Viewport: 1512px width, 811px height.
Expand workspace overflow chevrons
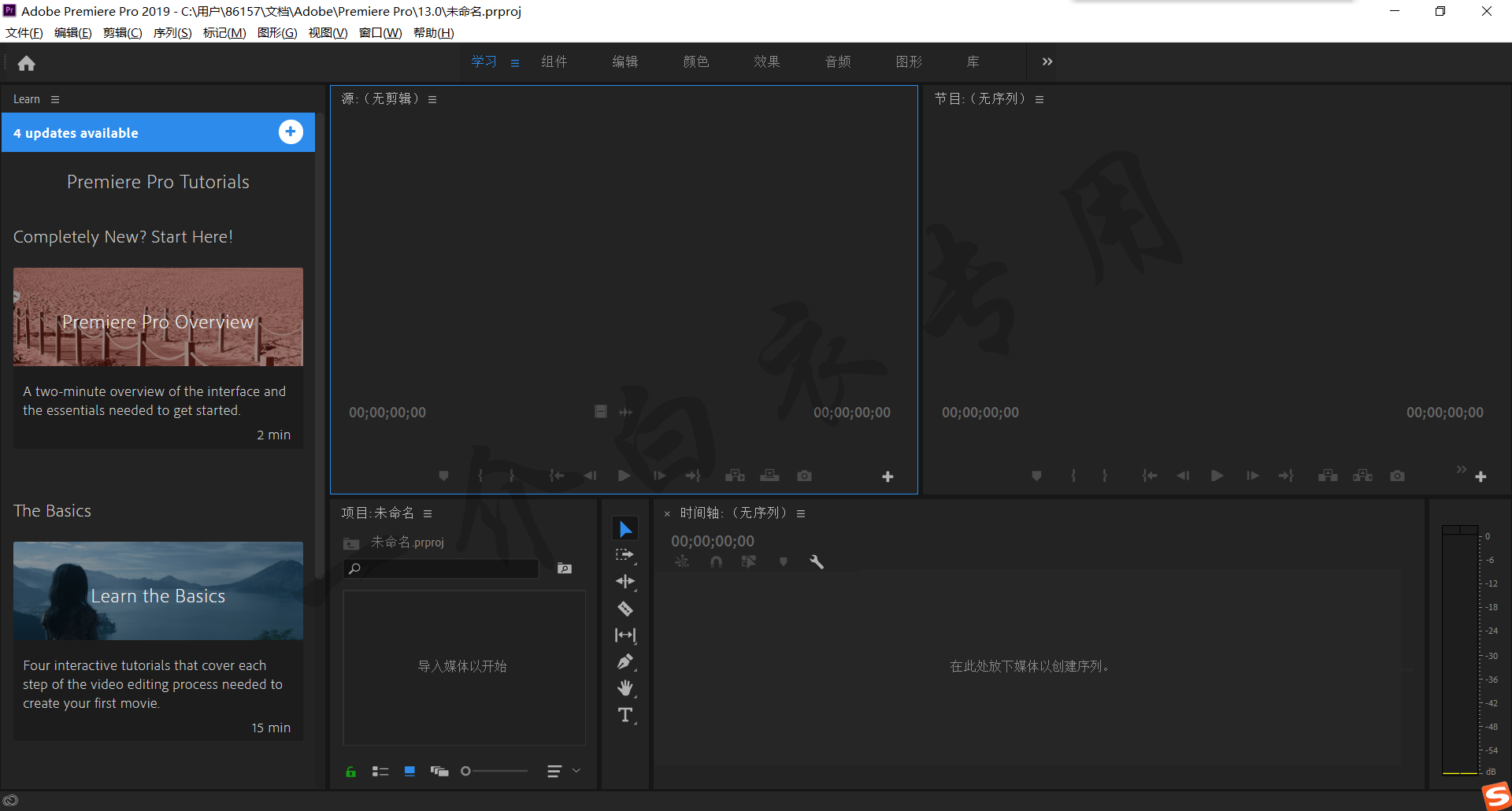click(1047, 61)
